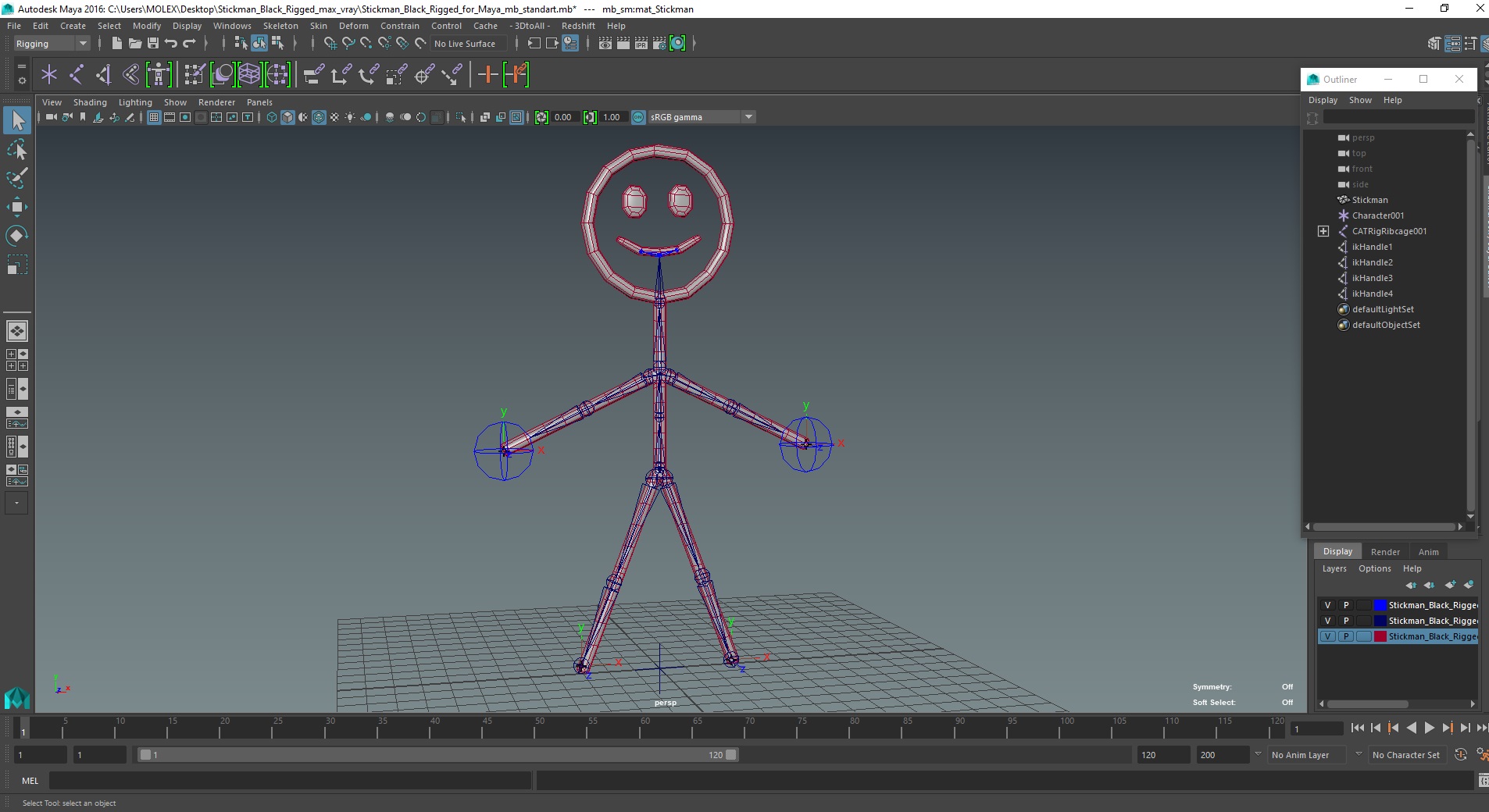Screen dimensions: 1489x812
Task: Click the Outliner search field
Action: coord(1398,117)
